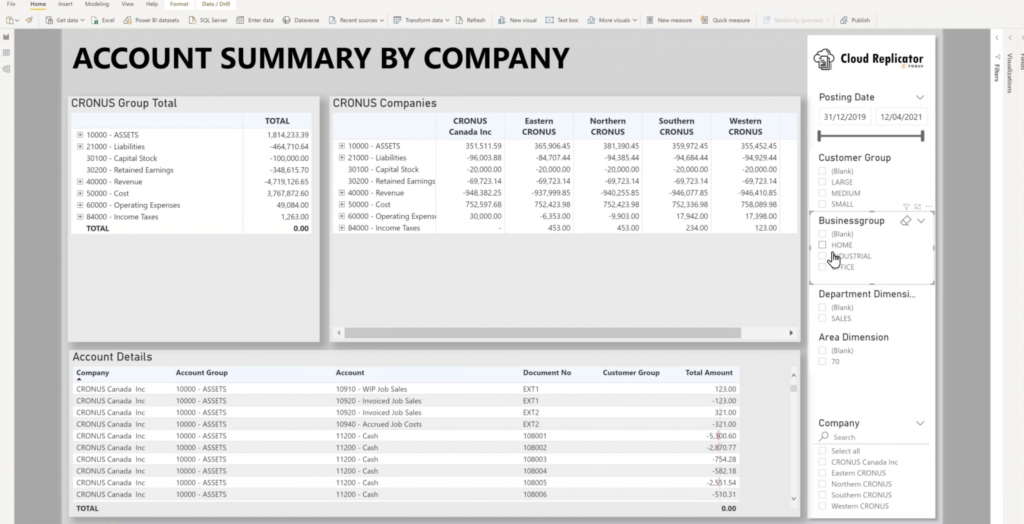
Task: Open the Posting Date slicer dropdown chevron
Action: [x=920, y=97]
